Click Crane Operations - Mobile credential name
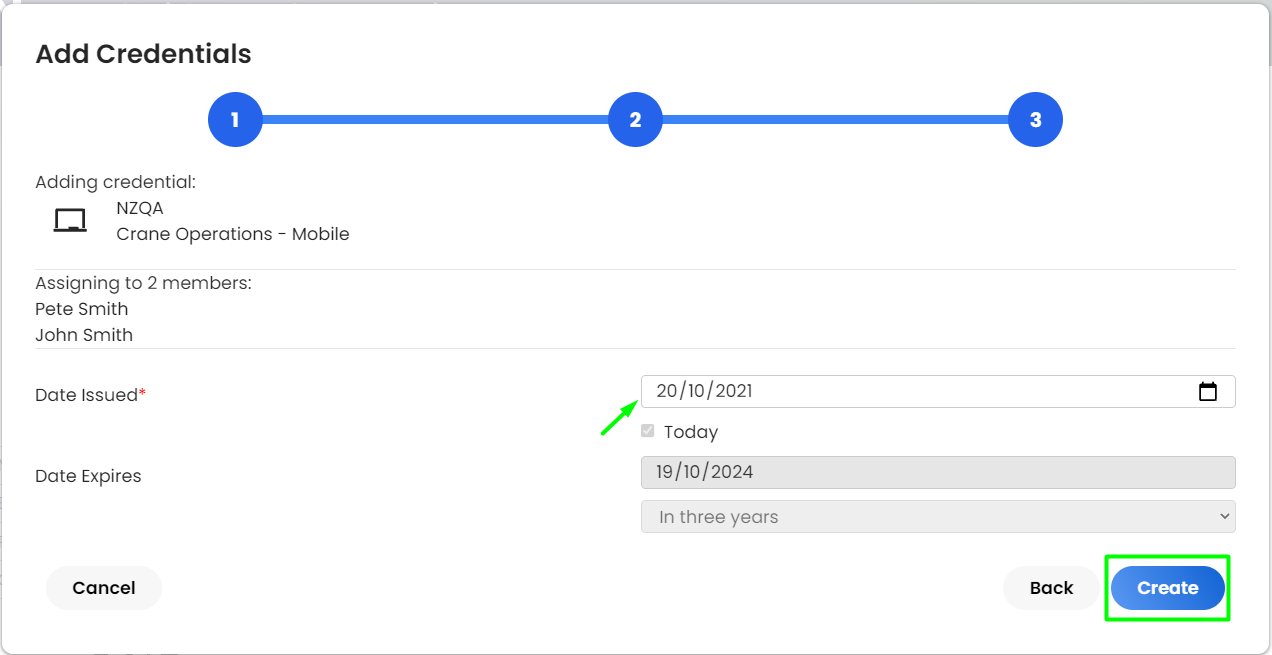The width and height of the screenshot is (1272, 655). [233, 234]
